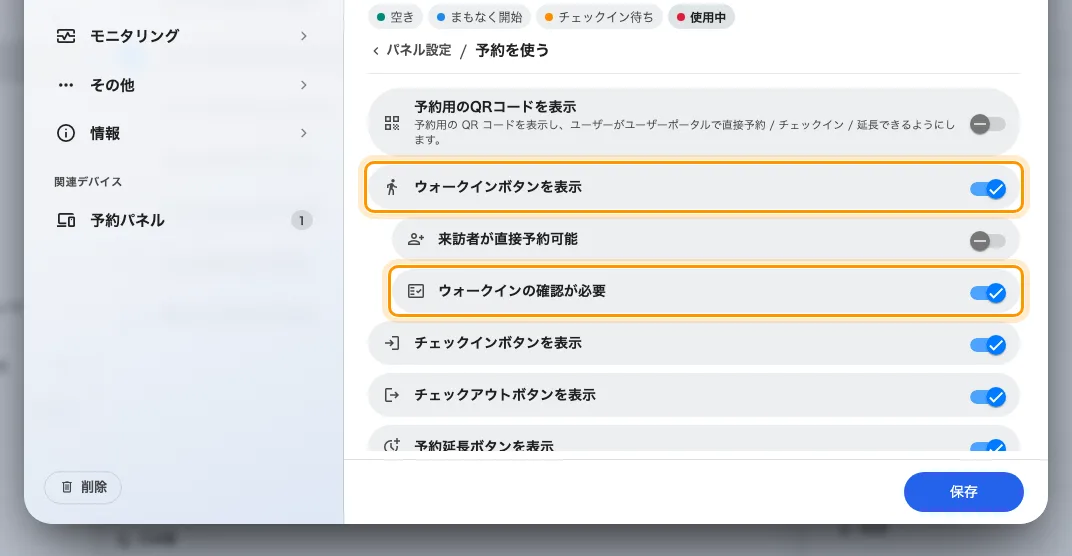Click the add-visitor person icon
Image resolution: width=1072 pixels, height=556 pixels.
coord(416,239)
